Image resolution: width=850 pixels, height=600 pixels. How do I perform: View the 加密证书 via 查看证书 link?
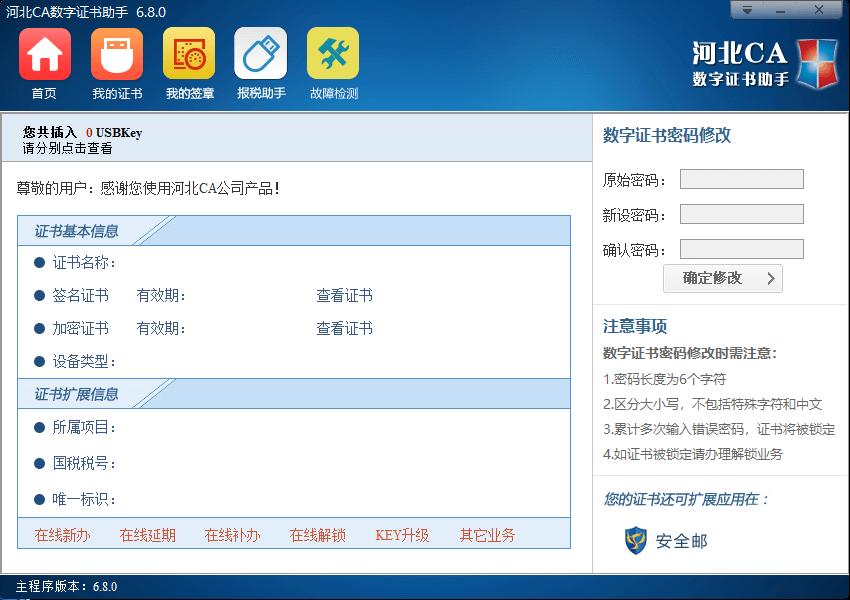[x=344, y=328]
